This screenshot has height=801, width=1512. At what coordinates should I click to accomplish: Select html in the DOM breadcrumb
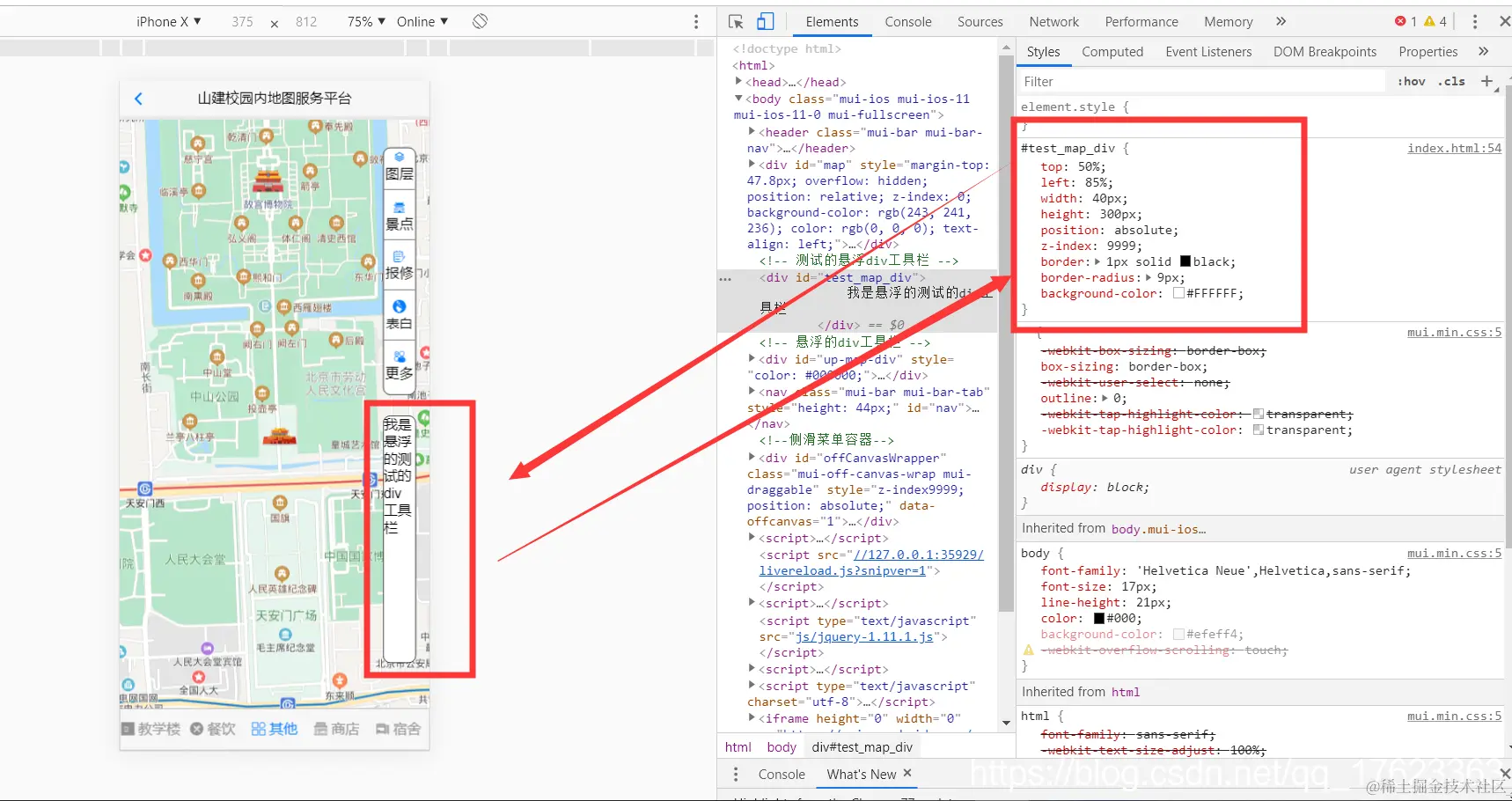point(738,747)
